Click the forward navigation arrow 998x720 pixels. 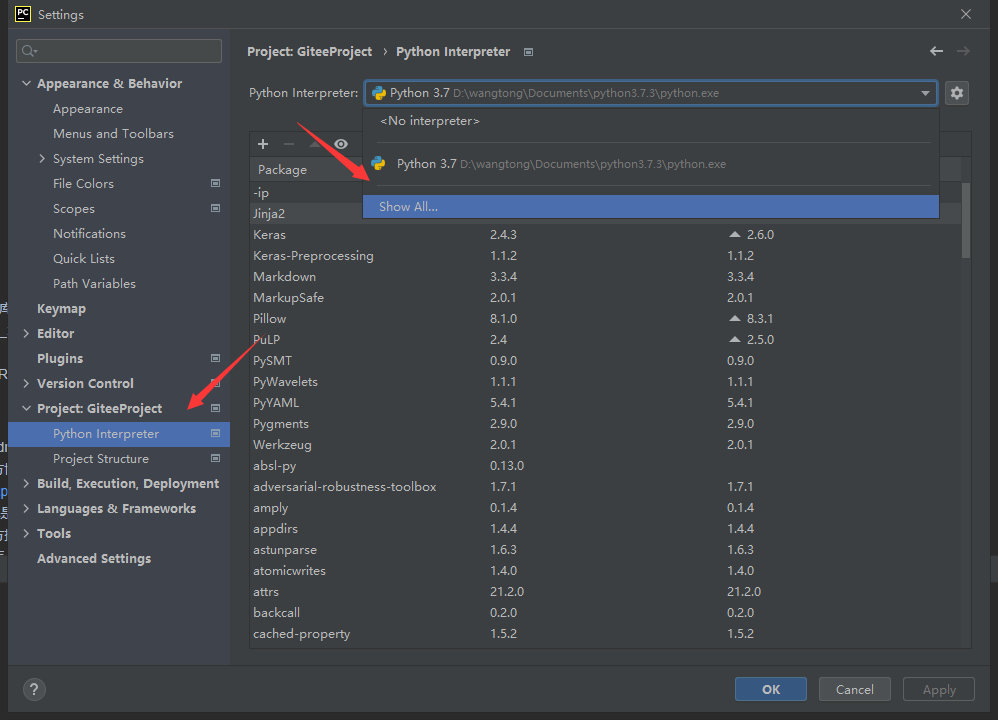tap(963, 51)
